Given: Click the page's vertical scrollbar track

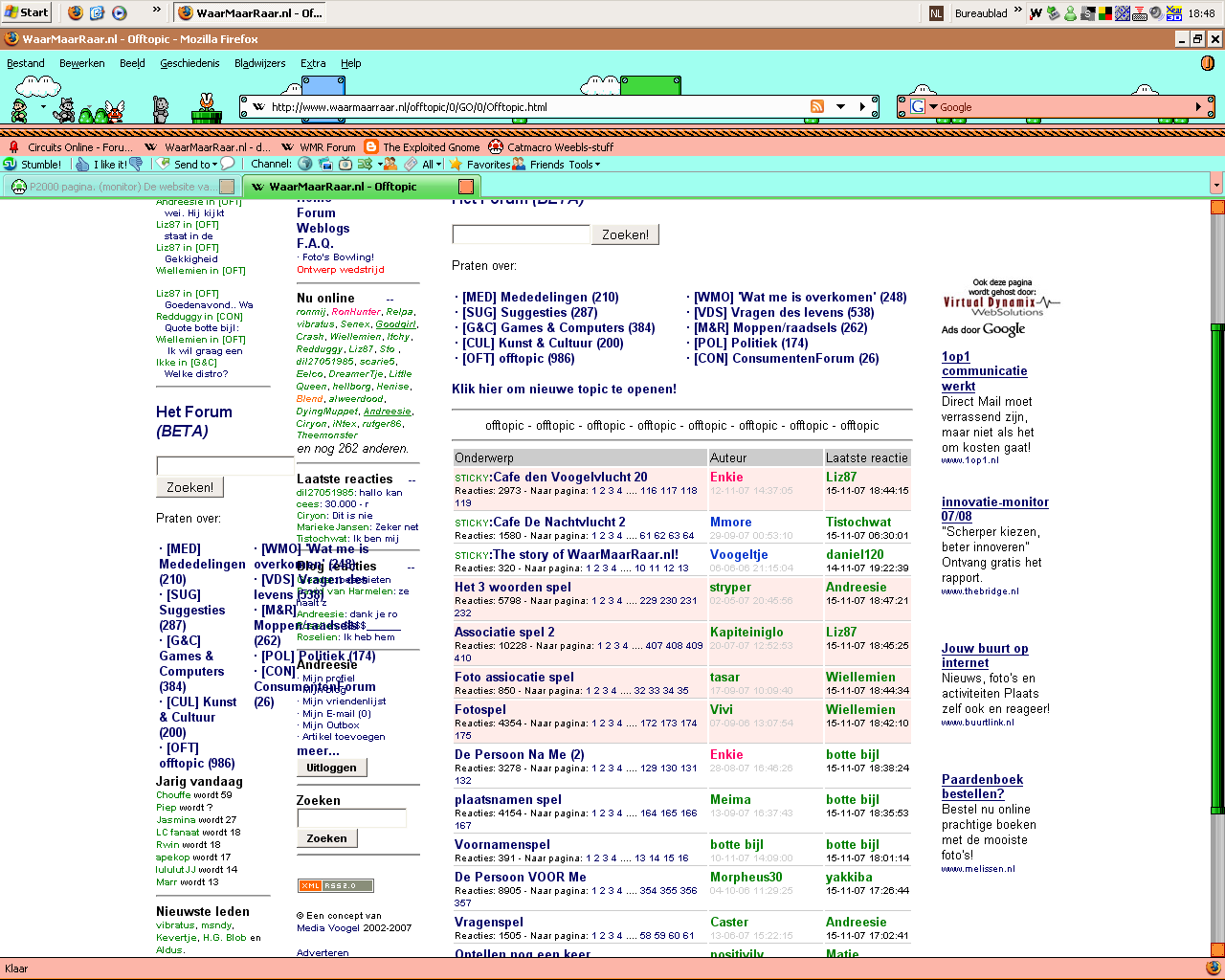Looking at the screenshot, I should click(1216, 574).
